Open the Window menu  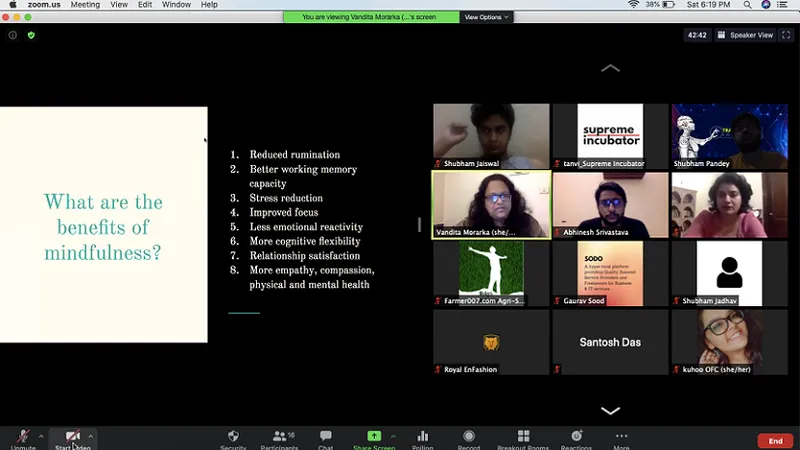tap(176, 5)
